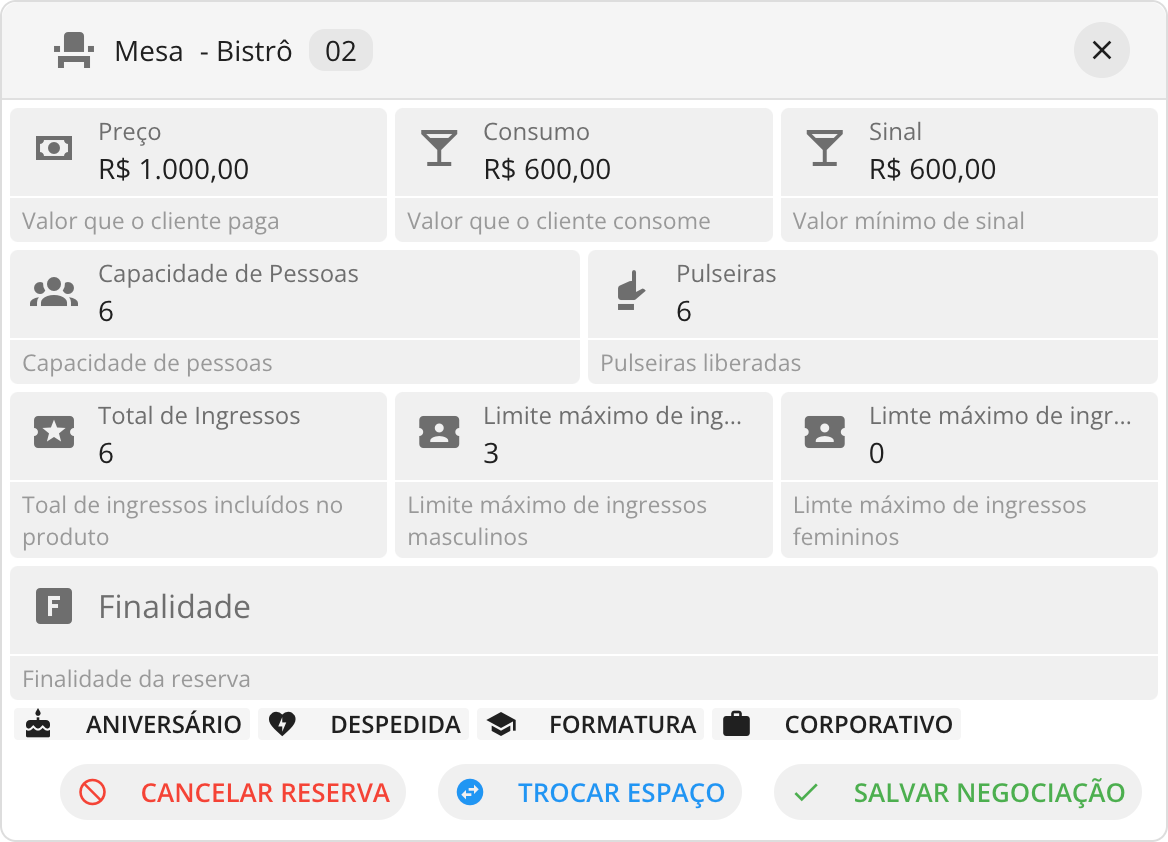
Task: Click the F icon next to Finalidade
Action: click(x=54, y=606)
